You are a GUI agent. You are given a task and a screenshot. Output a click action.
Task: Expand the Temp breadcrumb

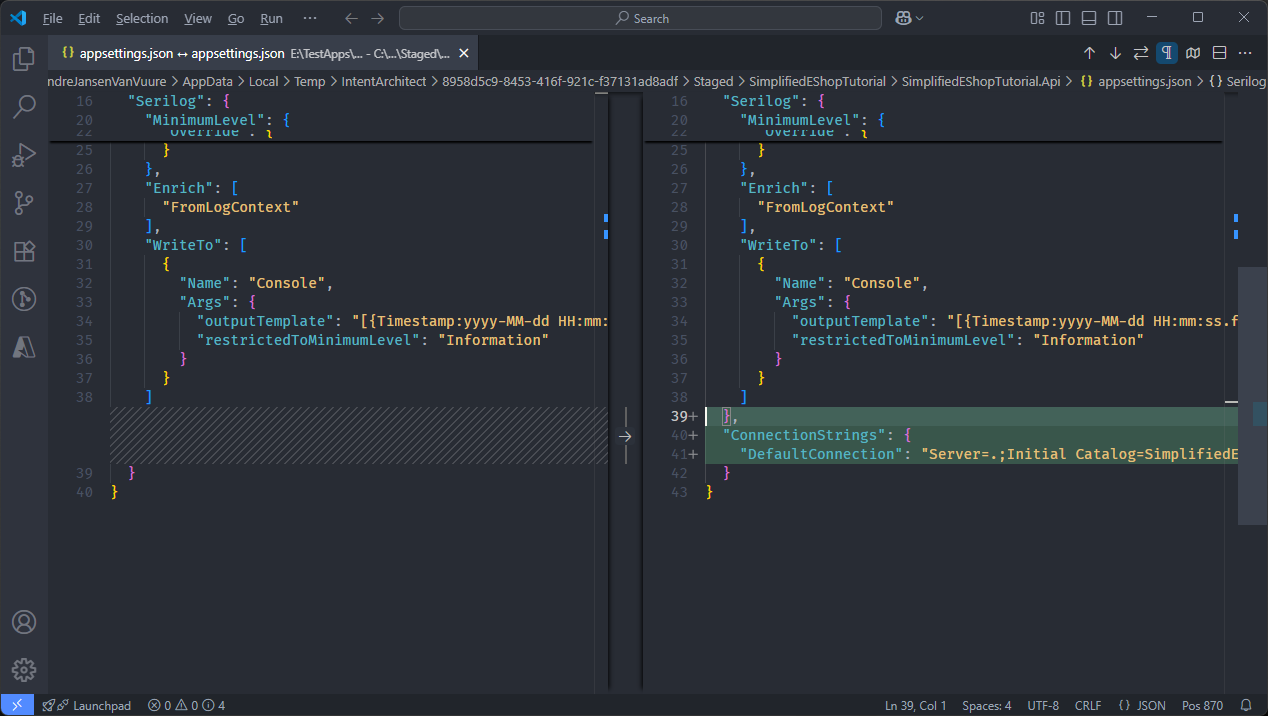310,82
